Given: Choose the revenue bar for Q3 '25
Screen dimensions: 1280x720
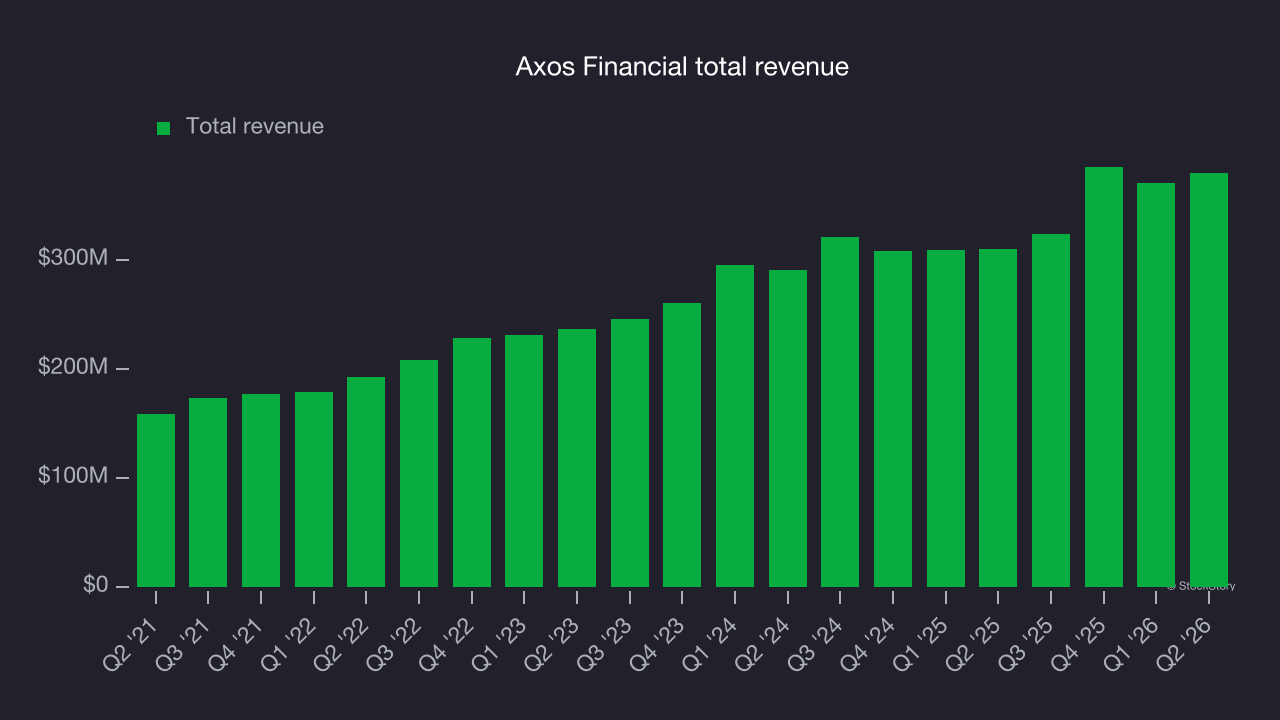Looking at the screenshot, I should (1051, 410).
